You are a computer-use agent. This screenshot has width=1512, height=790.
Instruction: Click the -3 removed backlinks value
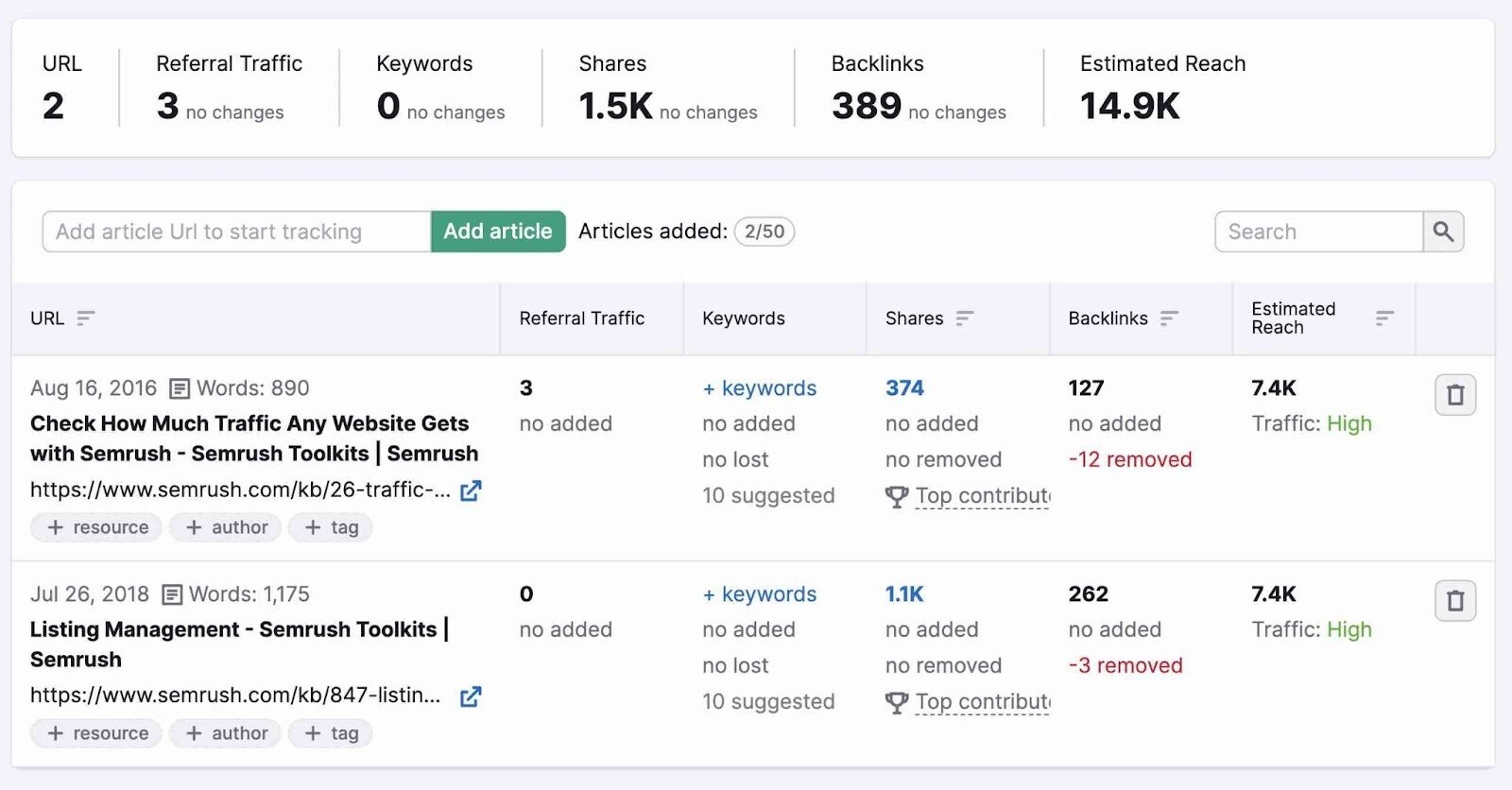tap(1125, 666)
